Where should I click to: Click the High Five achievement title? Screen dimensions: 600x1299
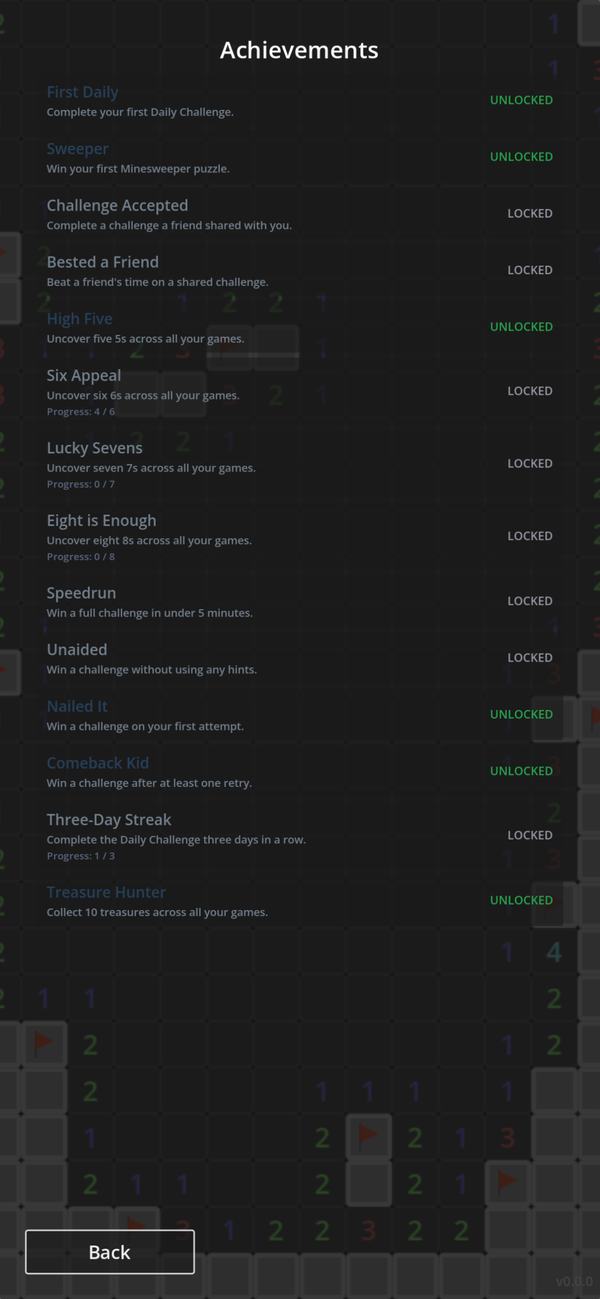79,319
